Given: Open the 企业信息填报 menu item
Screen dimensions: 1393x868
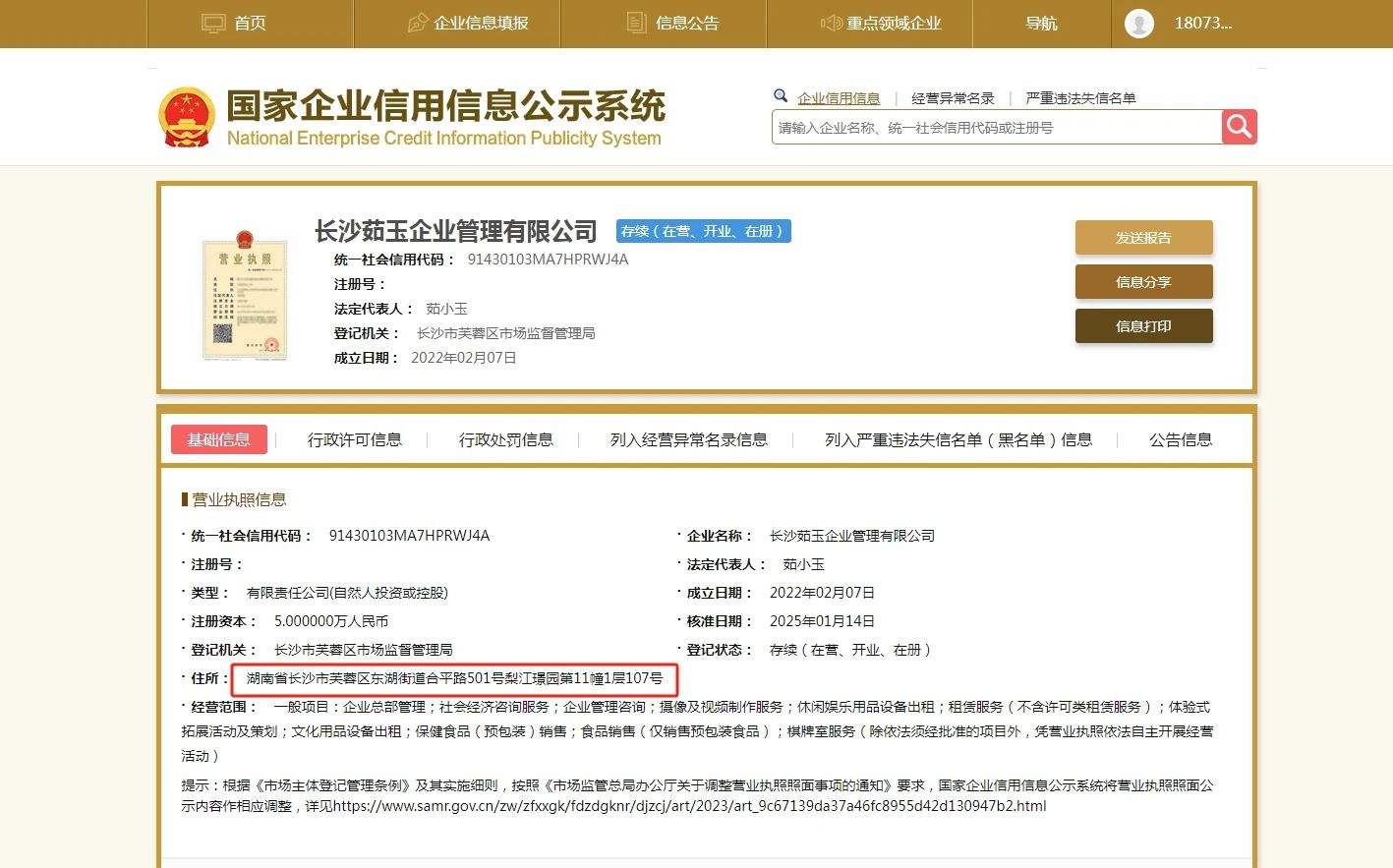Looking at the screenshot, I should [x=482, y=23].
